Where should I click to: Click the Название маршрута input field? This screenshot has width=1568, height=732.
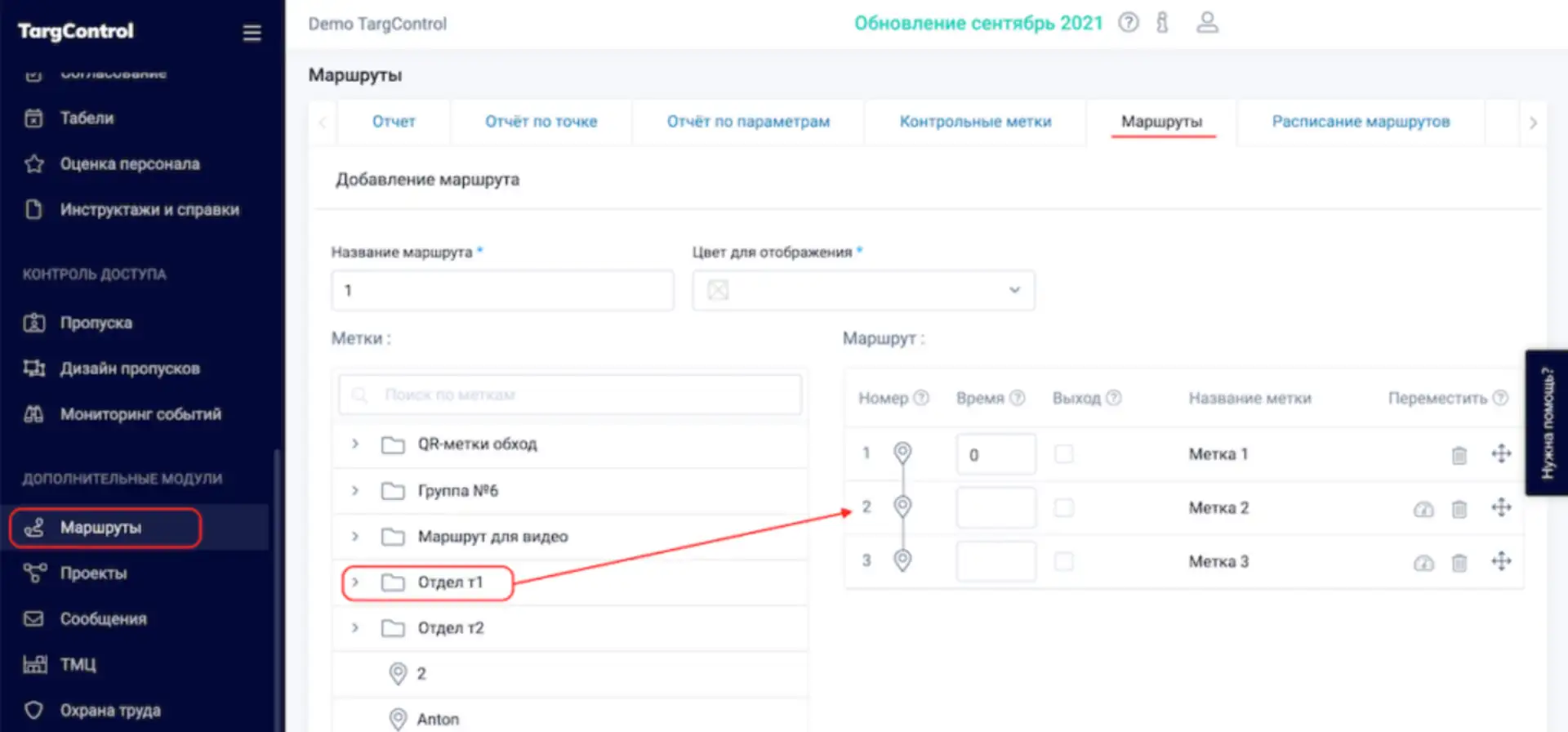point(502,290)
